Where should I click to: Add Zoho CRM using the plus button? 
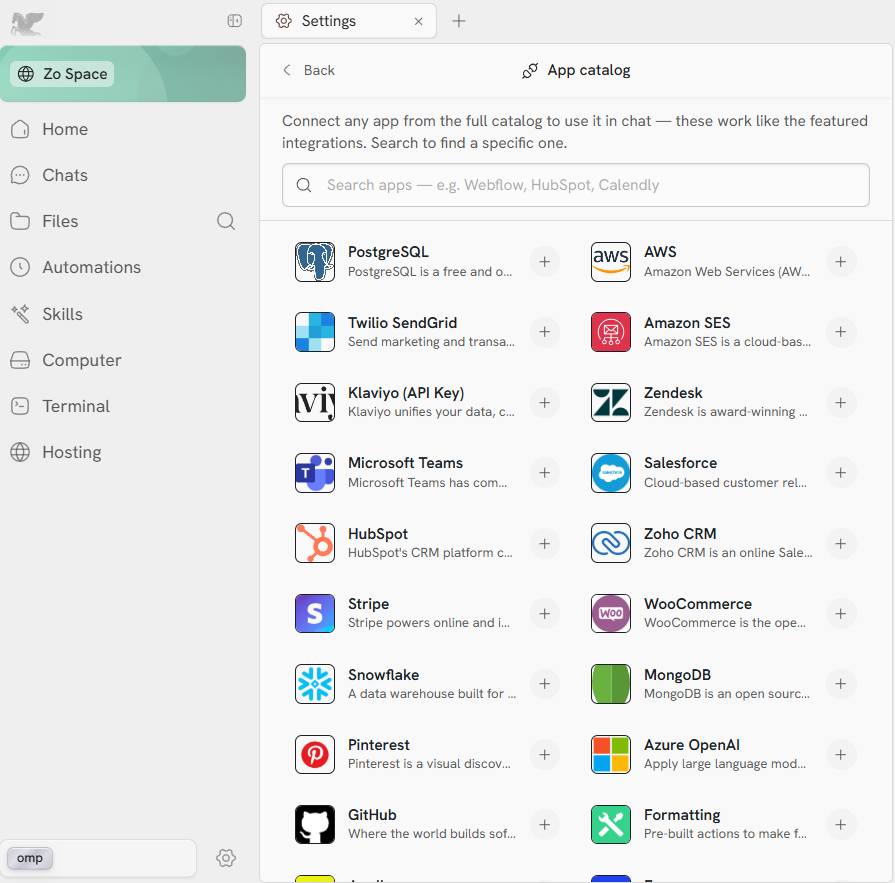click(841, 543)
